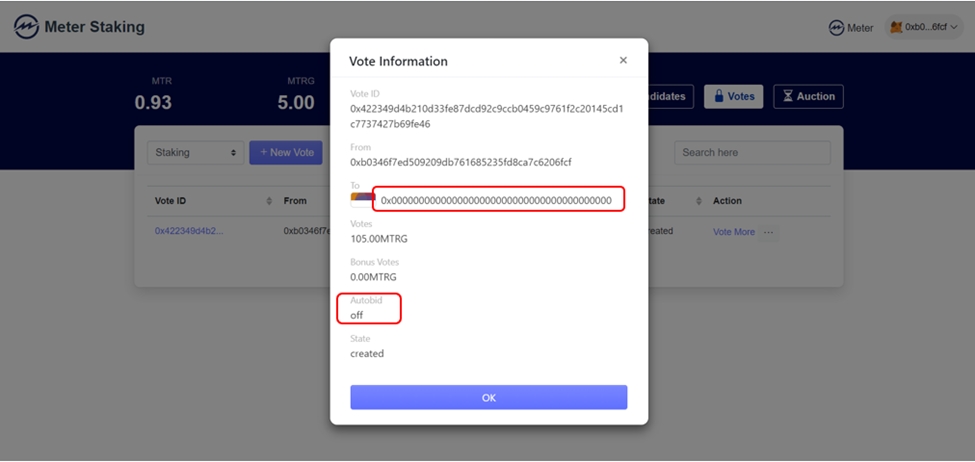Open the partially hidden Candidates tab
975x462 pixels.
pos(670,96)
